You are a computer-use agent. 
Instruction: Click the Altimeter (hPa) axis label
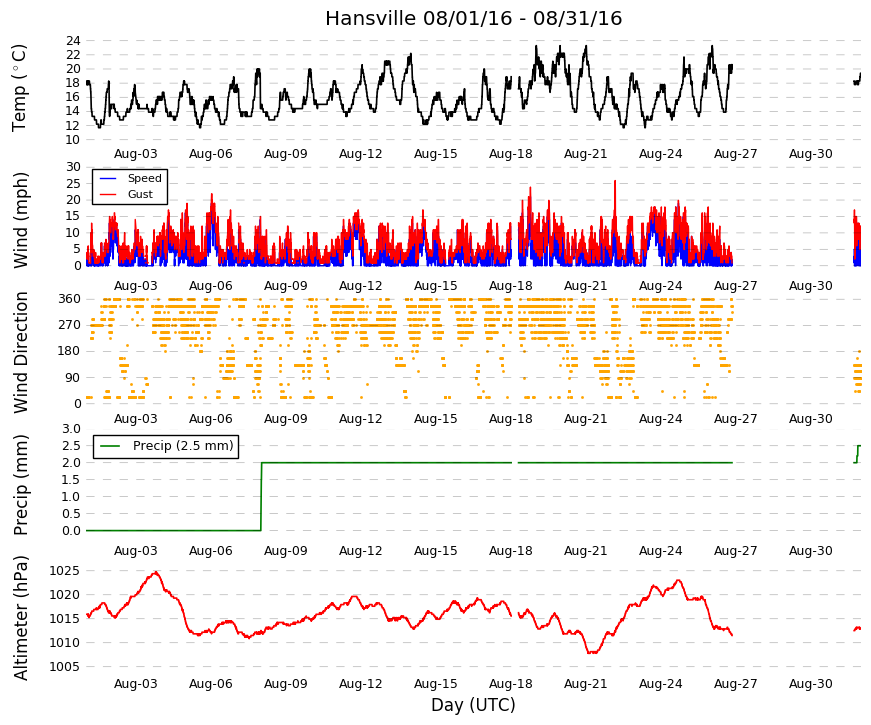21,618
